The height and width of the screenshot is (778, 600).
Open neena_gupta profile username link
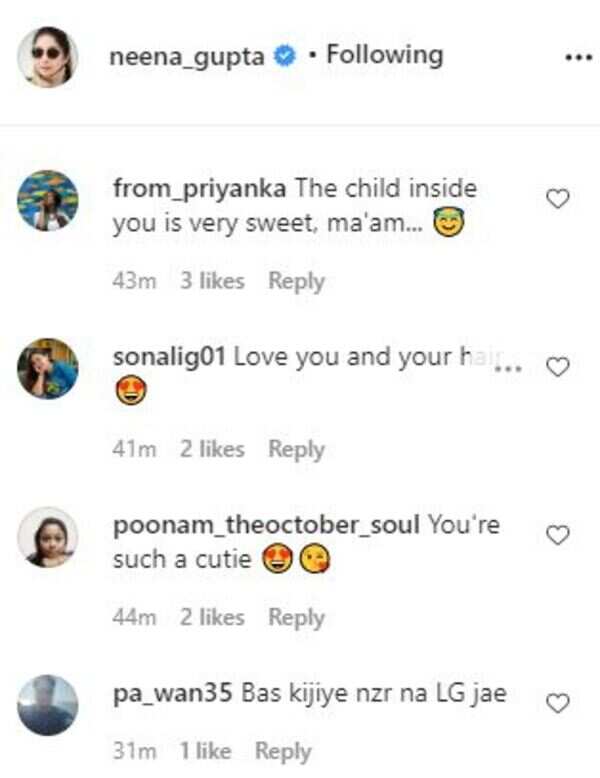point(187,56)
